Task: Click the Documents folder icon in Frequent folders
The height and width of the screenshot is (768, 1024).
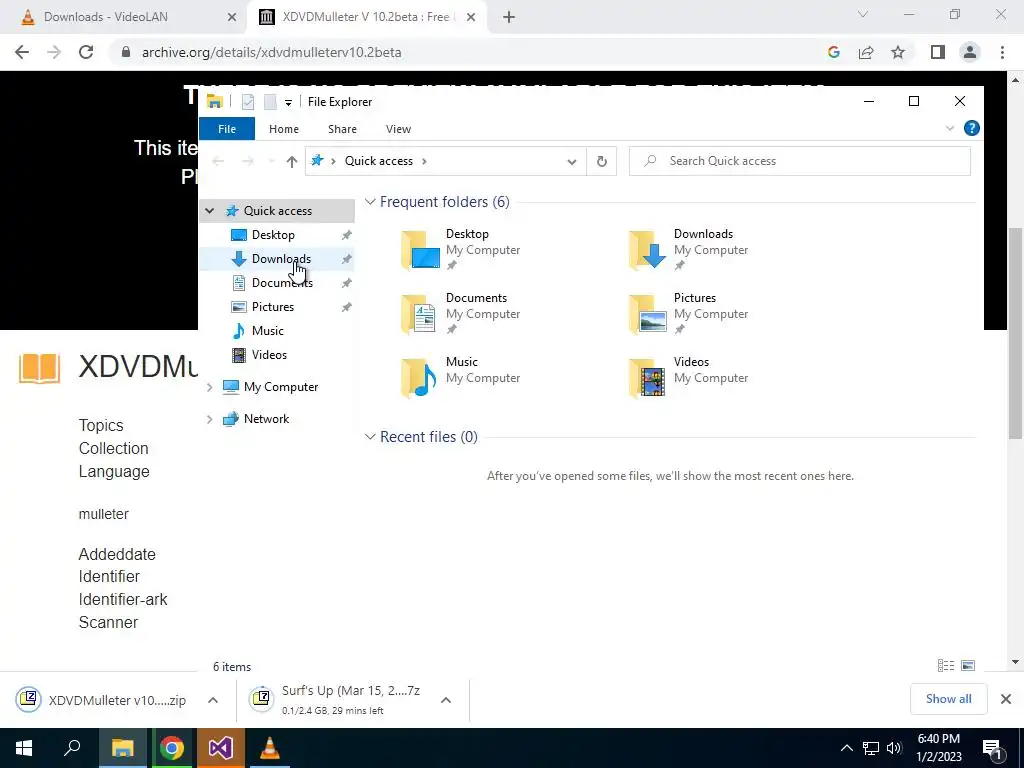Action: (x=420, y=314)
